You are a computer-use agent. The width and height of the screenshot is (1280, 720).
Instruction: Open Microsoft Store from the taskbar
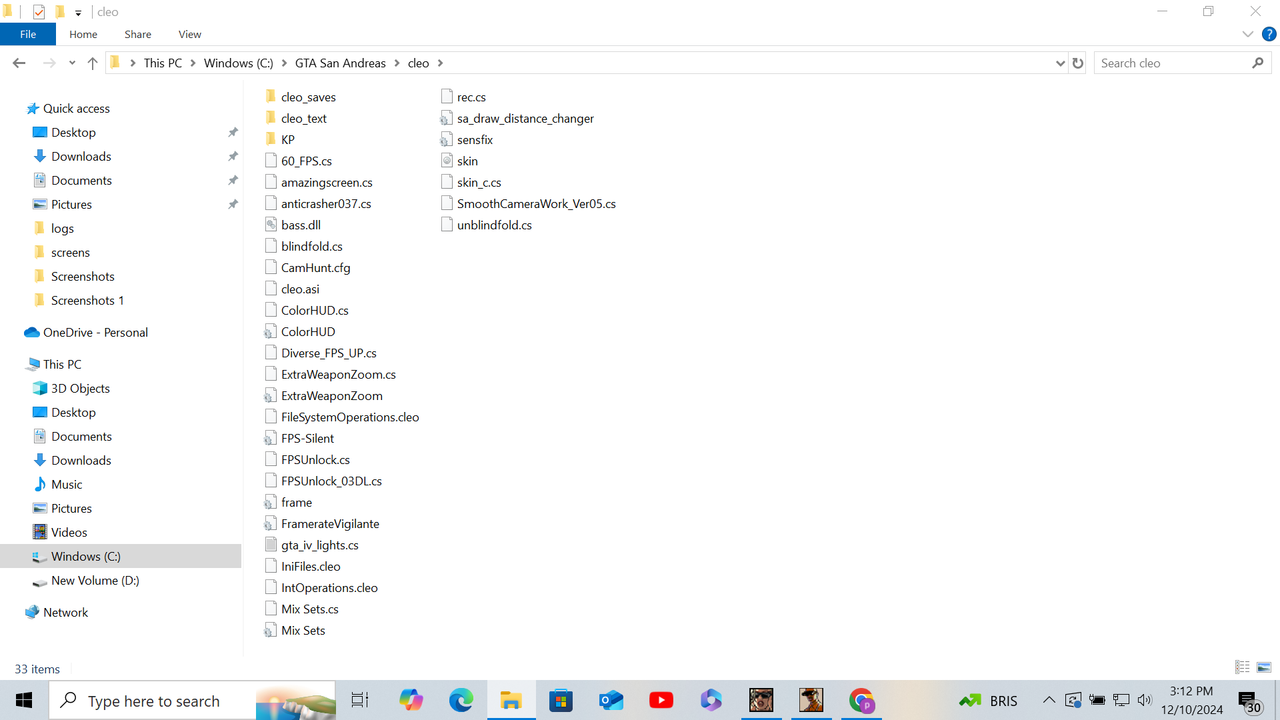(560, 700)
